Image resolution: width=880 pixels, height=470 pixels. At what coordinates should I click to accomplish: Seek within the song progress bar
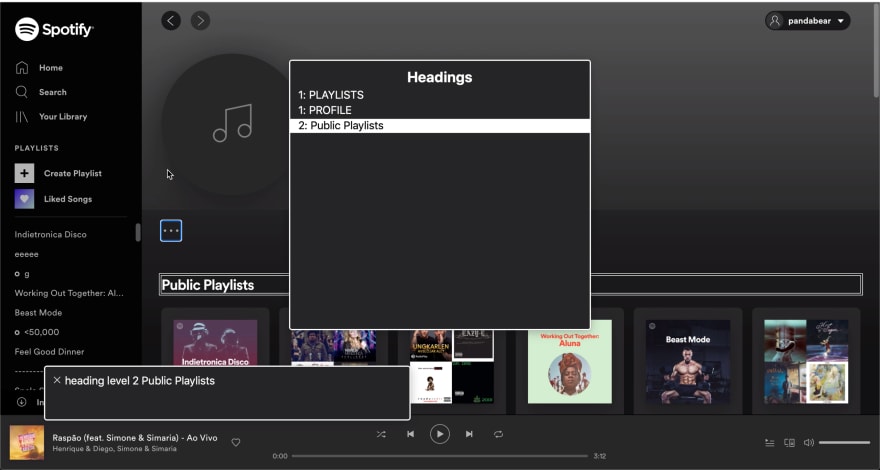click(x=439, y=456)
